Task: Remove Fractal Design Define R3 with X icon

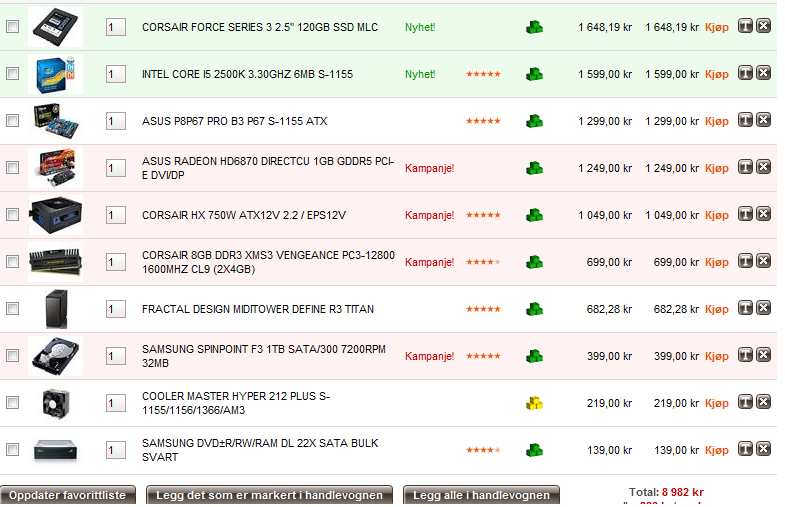Action: coord(763,308)
